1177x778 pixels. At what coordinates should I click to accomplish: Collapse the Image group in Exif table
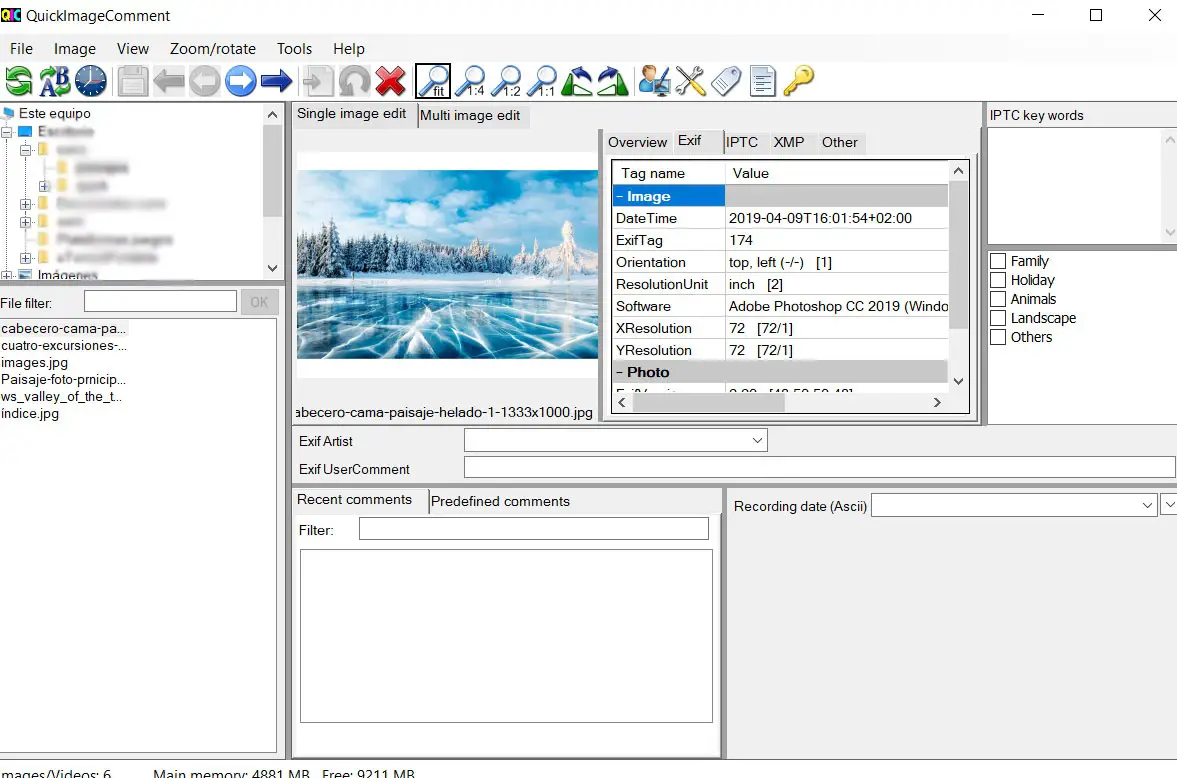pyautogui.click(x=620, y=197)
